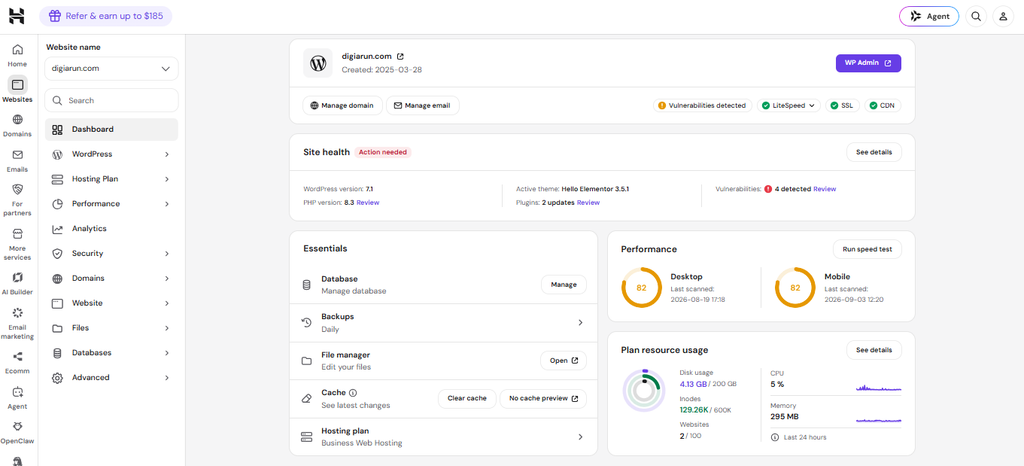Open the Website name dropdown digiarun.com
1024x466 pixels.
(111, 68)
